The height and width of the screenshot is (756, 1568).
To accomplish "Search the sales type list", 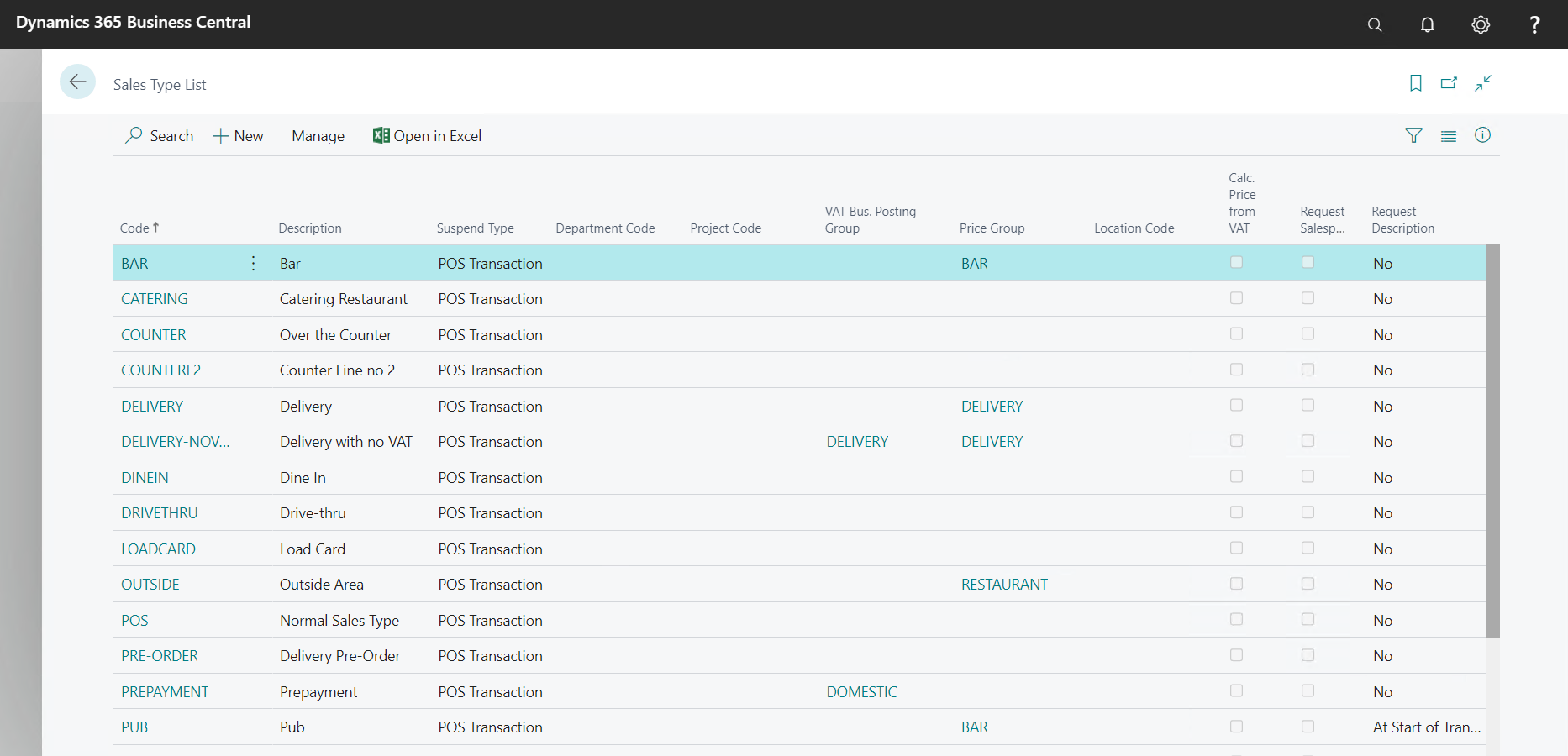I will point(160,136).
